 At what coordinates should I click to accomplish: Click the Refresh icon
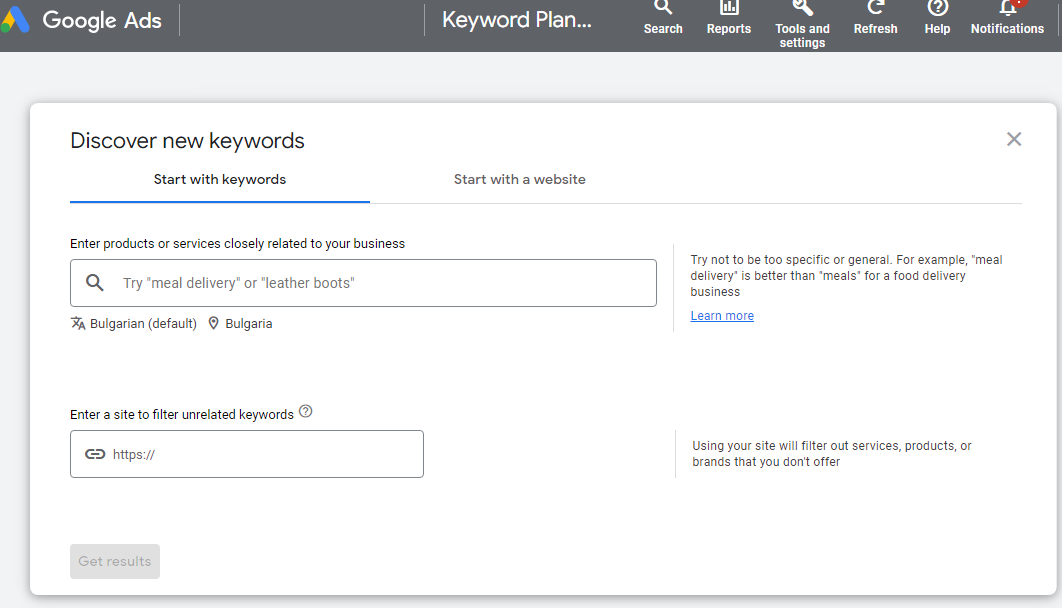(875, 10)
